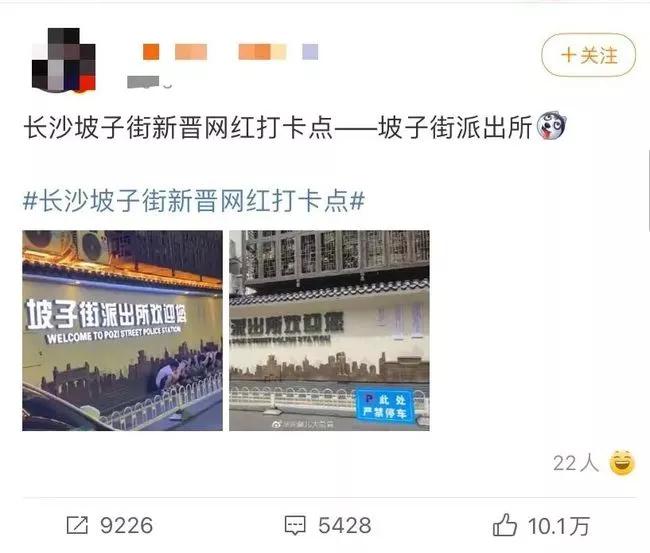The height and width of the screenshot is (553, 650).
Task: Open the blurred orange username
Action: [214, 52]
